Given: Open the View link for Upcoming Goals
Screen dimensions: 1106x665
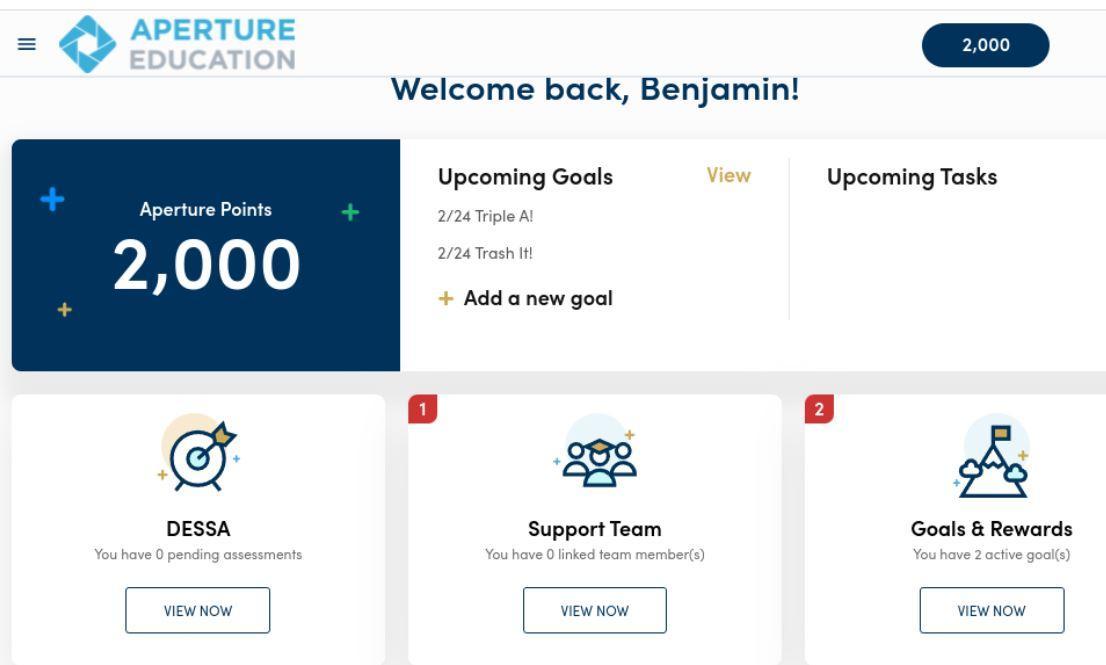Looking at the screenshot, I should [x=728, y=176].
